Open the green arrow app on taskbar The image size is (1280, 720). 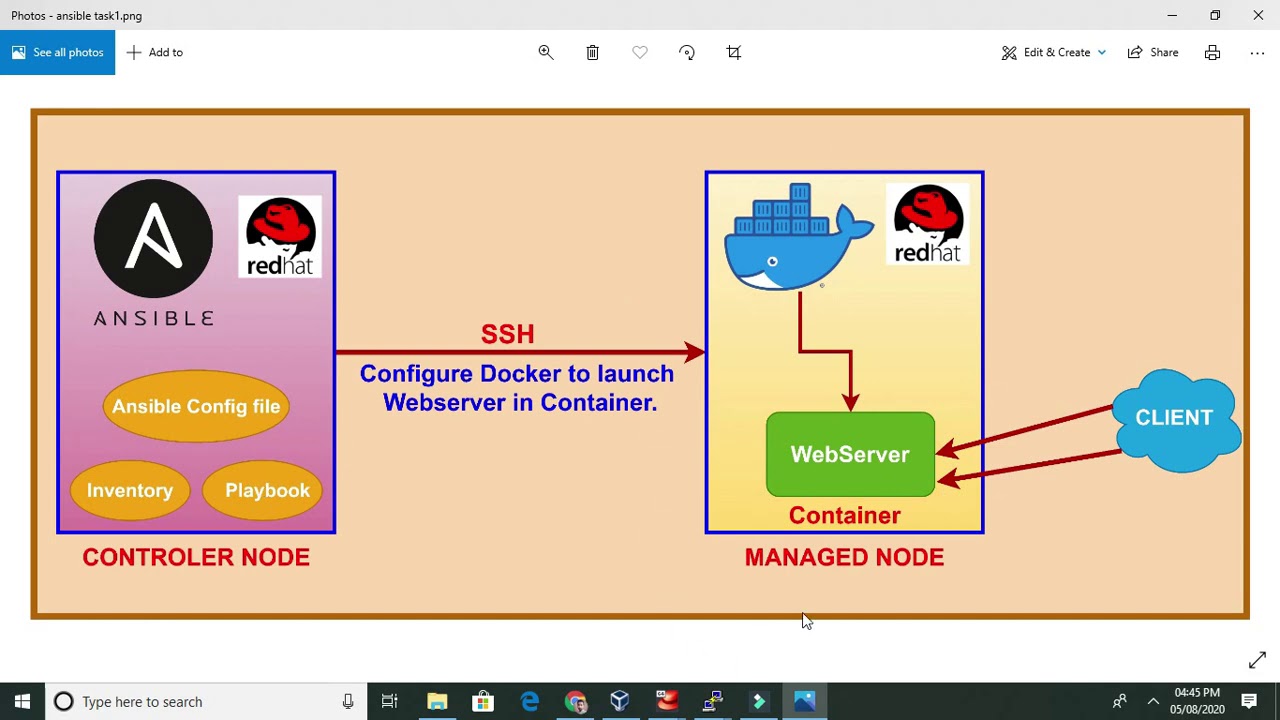coord(758,701)
